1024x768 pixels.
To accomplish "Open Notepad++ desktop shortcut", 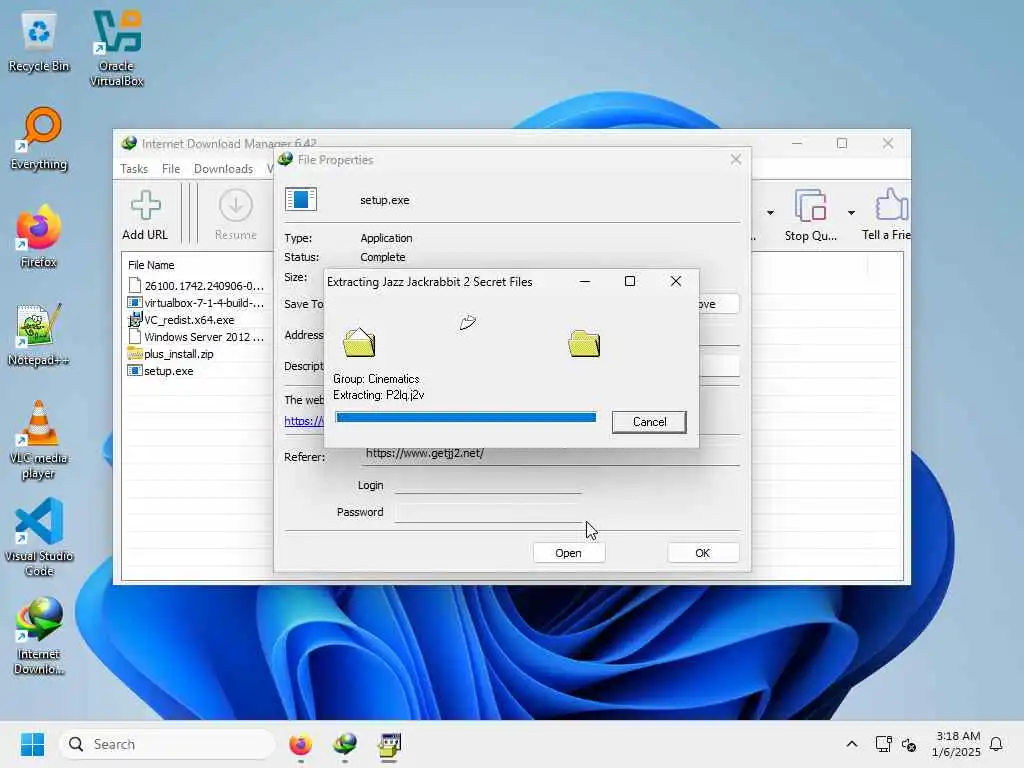I will coord(39,334).
